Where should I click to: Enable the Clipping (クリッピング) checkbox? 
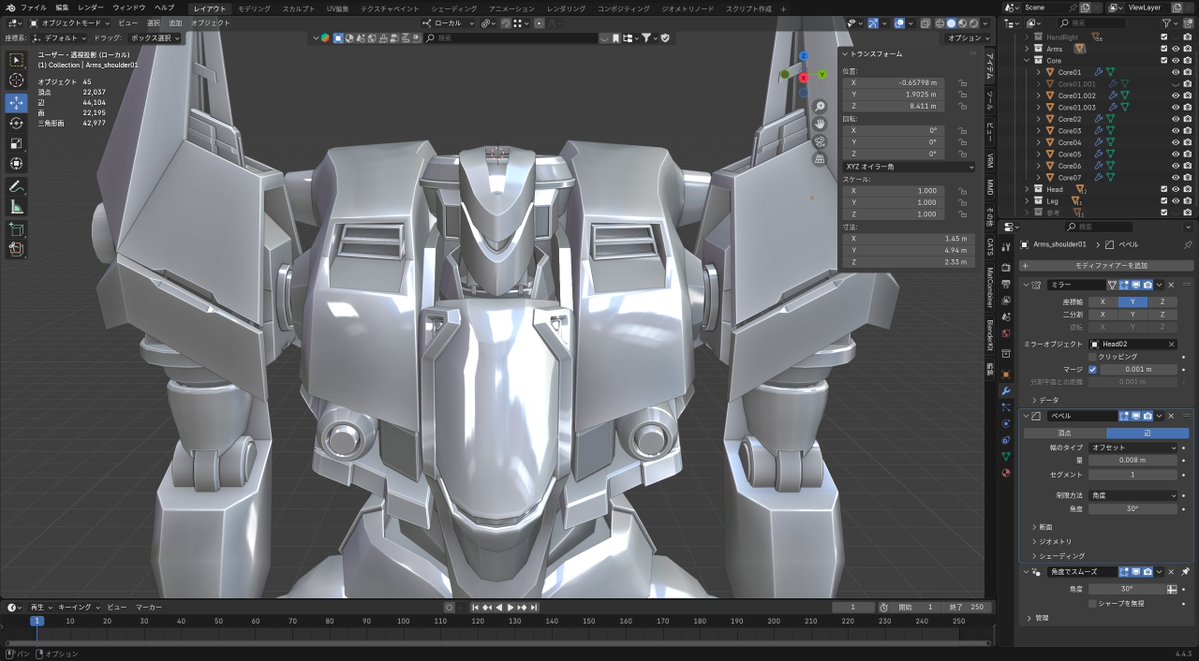pos(1092,357)
